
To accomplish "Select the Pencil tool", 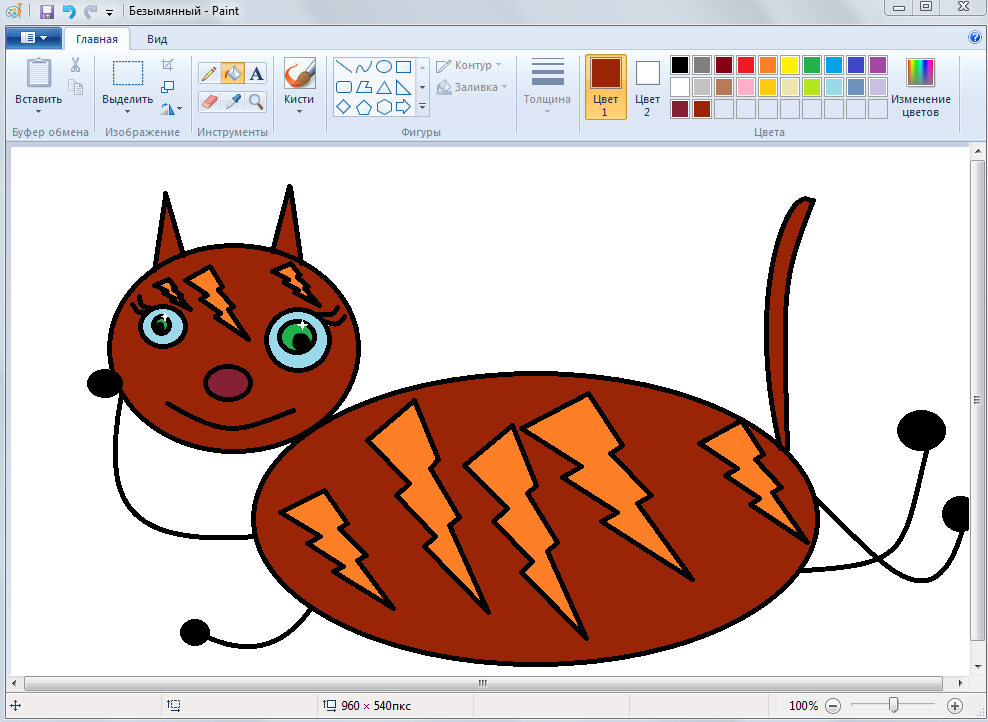I will pyautogui.click(x=209, y=73).
